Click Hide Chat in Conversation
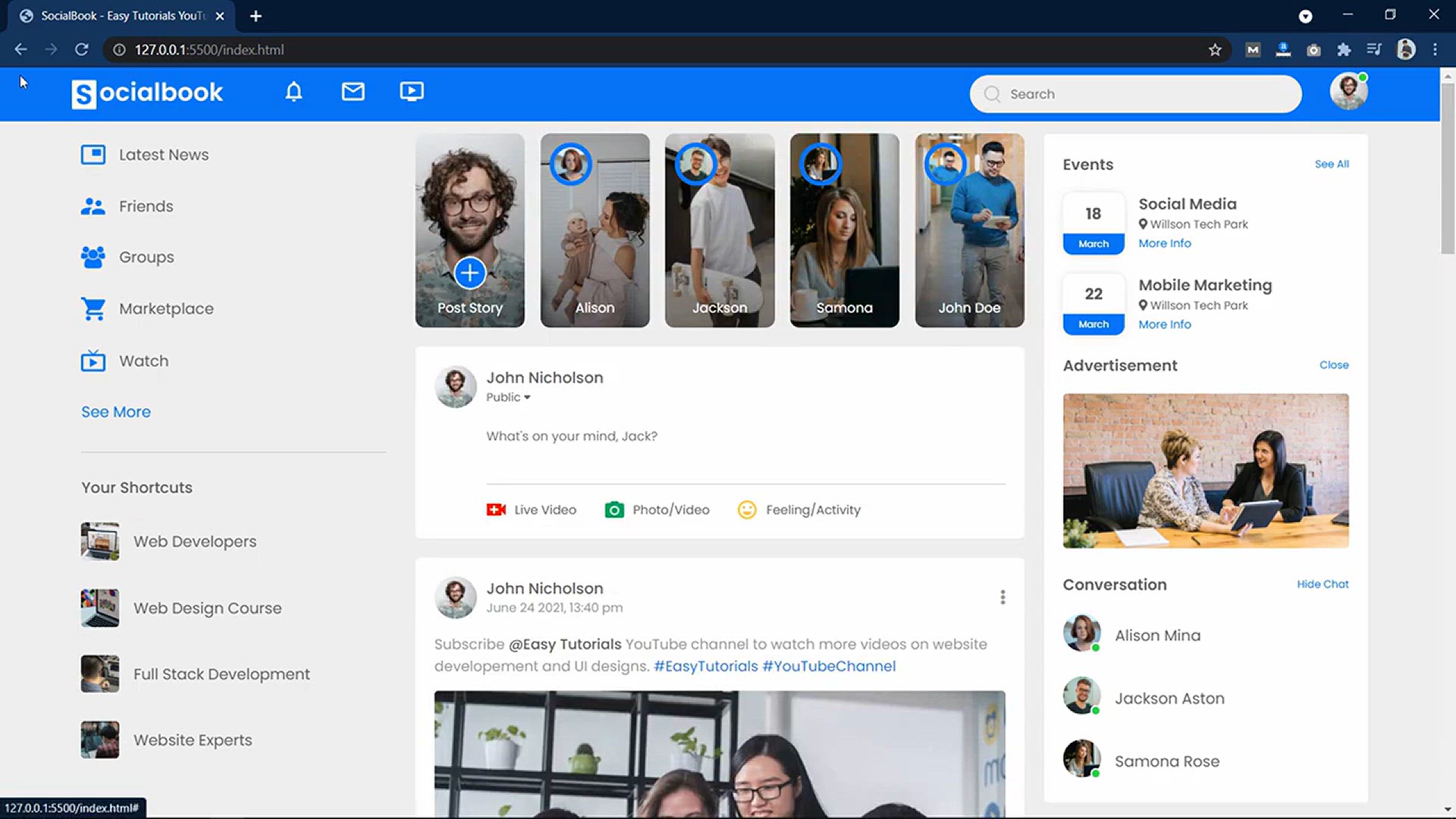The height and width of the screenshot is (819, 1456). point(1323,584)
